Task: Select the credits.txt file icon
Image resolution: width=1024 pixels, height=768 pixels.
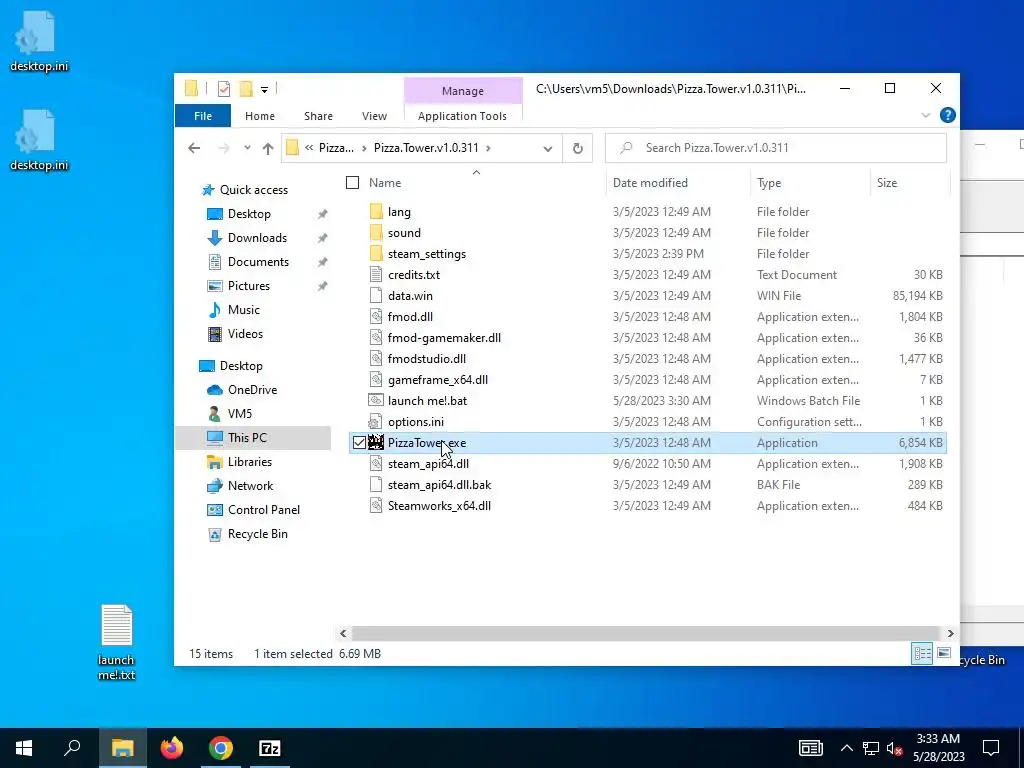Action: (376, 274)
